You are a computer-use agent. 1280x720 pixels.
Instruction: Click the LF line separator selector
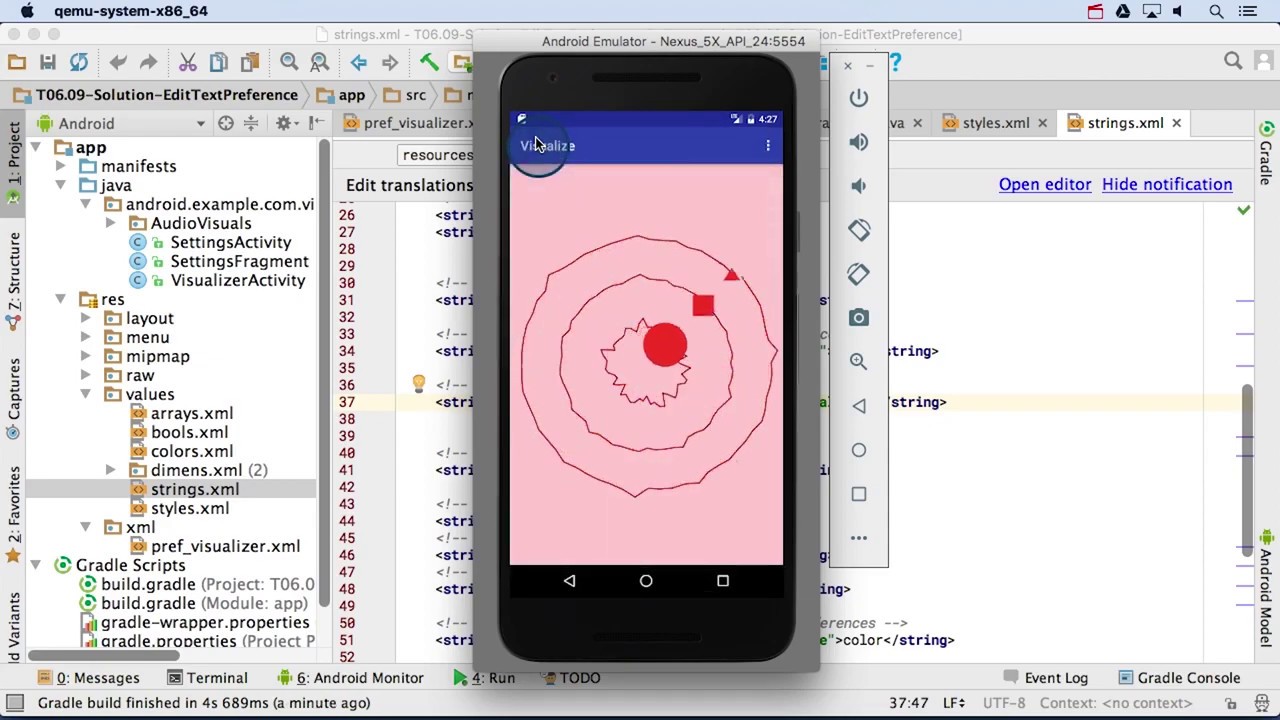[953, 703]
